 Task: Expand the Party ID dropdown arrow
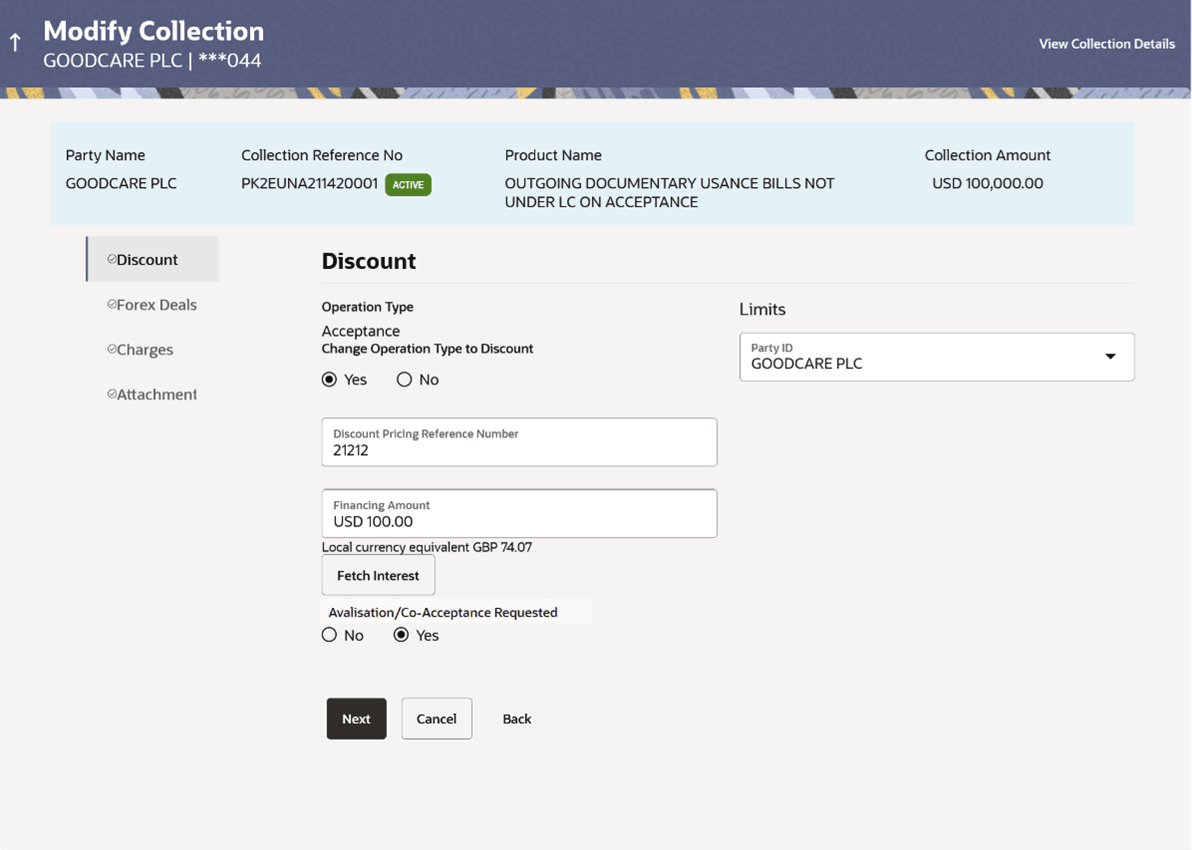(x=1110, y=357)
